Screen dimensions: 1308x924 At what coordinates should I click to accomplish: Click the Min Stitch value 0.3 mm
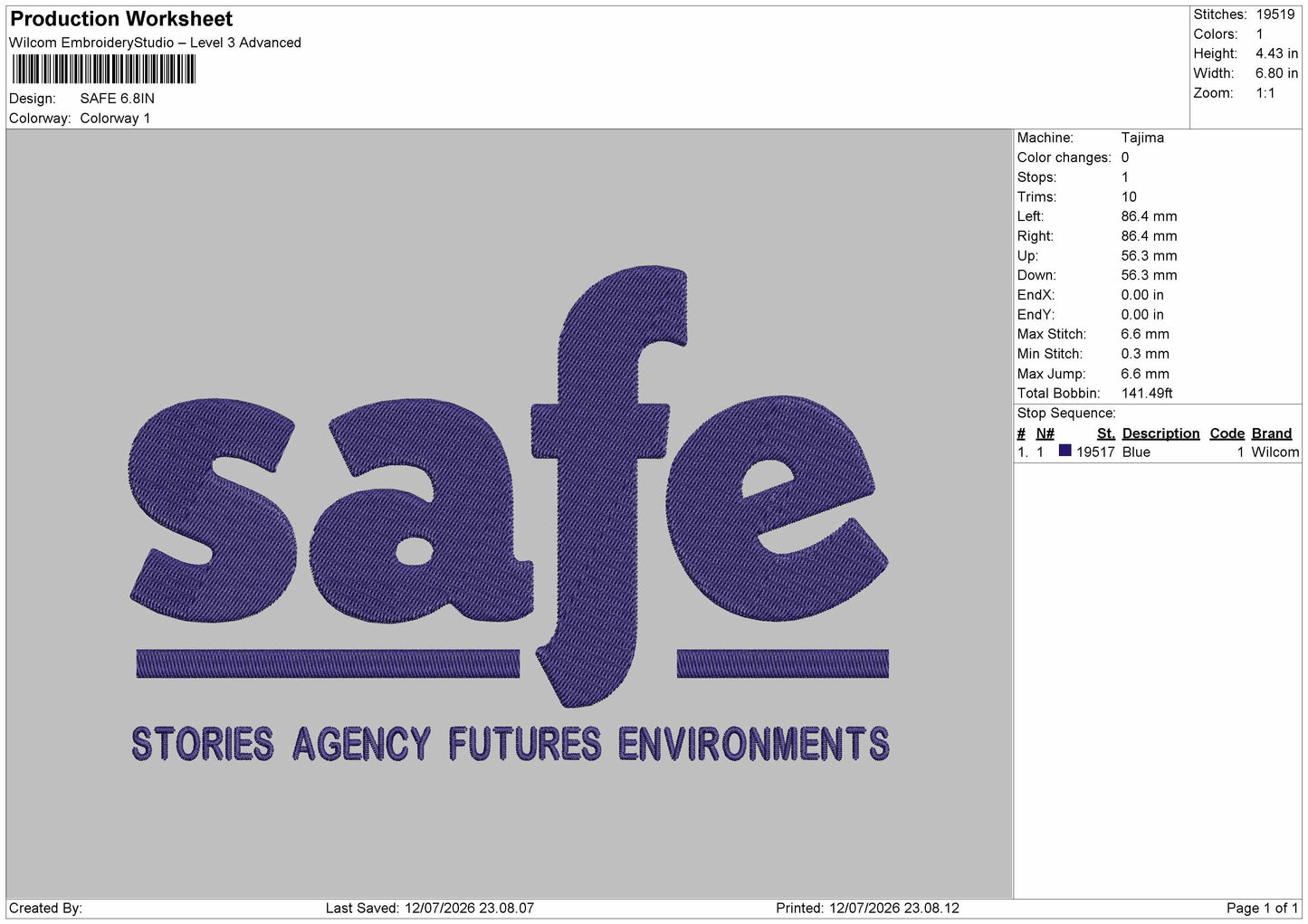pos(1145,354)
